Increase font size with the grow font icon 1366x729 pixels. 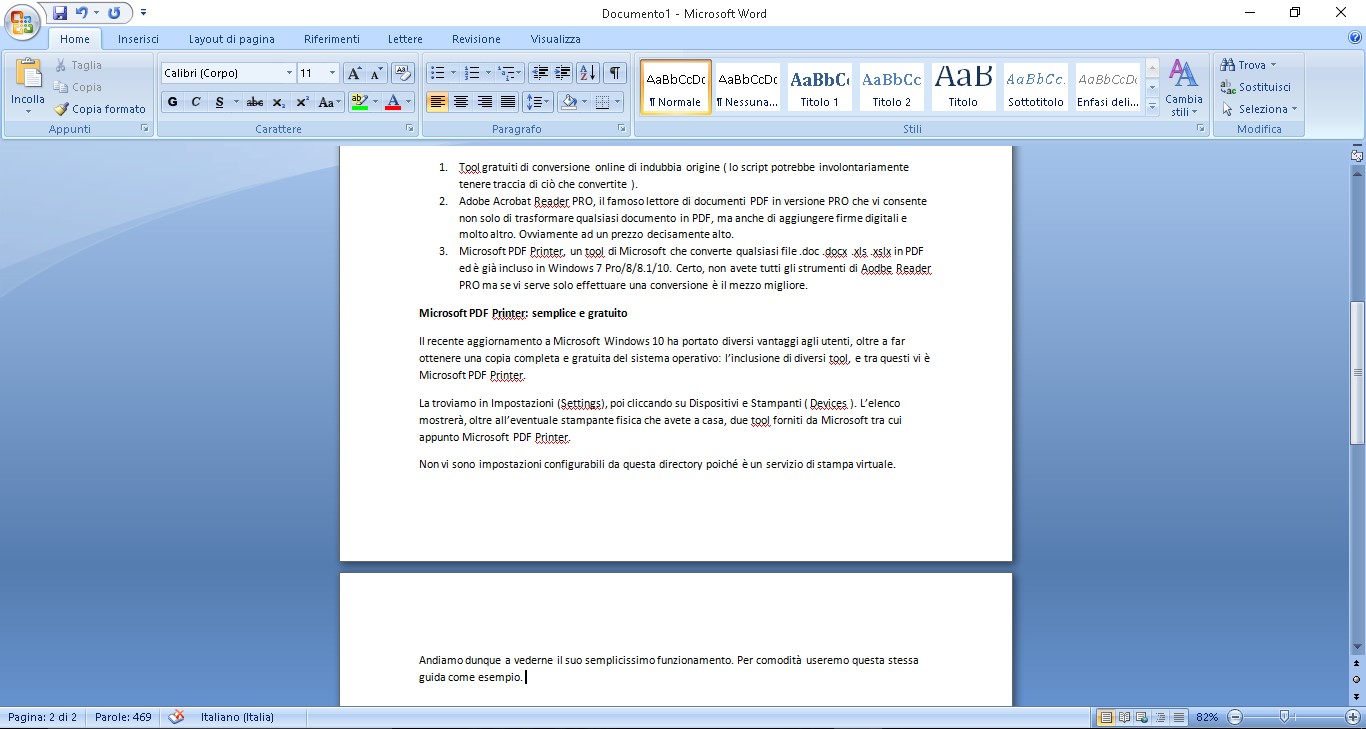click(x=354, y=73)
